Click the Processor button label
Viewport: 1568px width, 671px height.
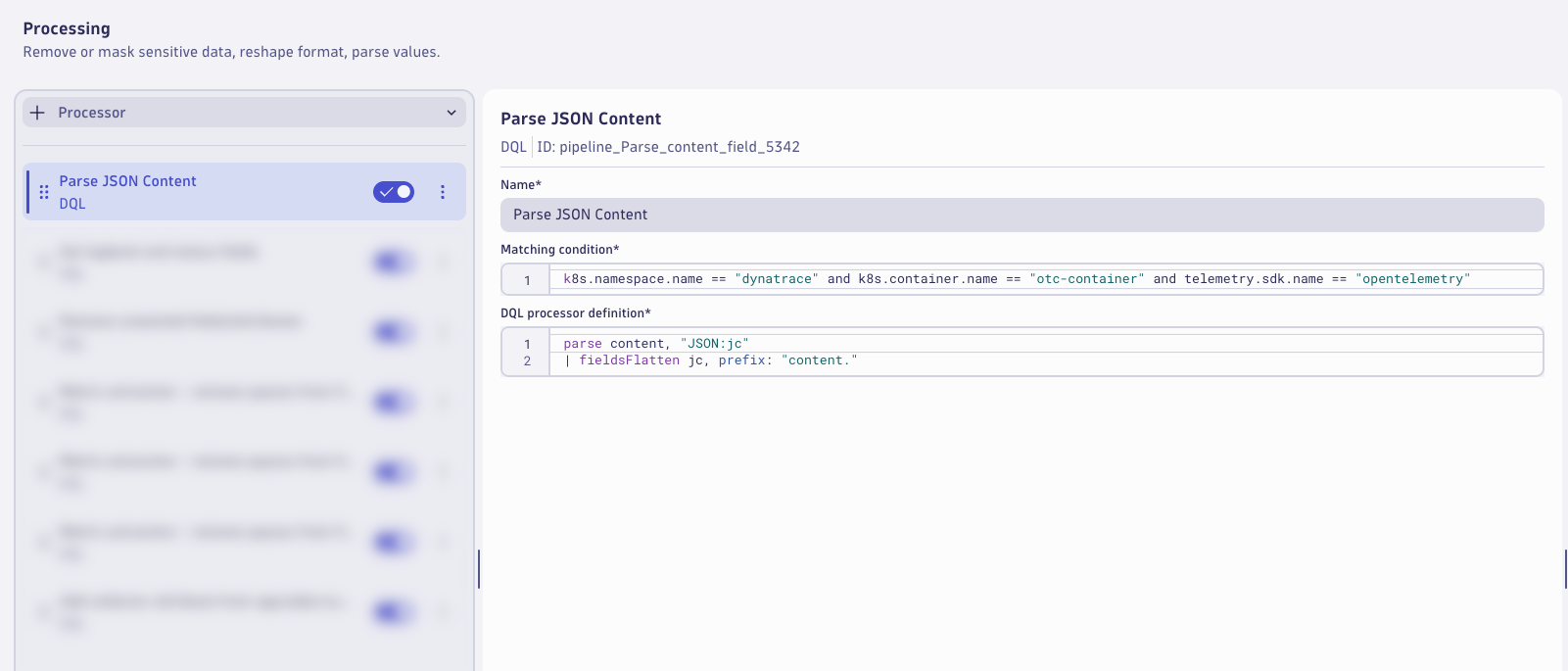(x=92, y=113)
